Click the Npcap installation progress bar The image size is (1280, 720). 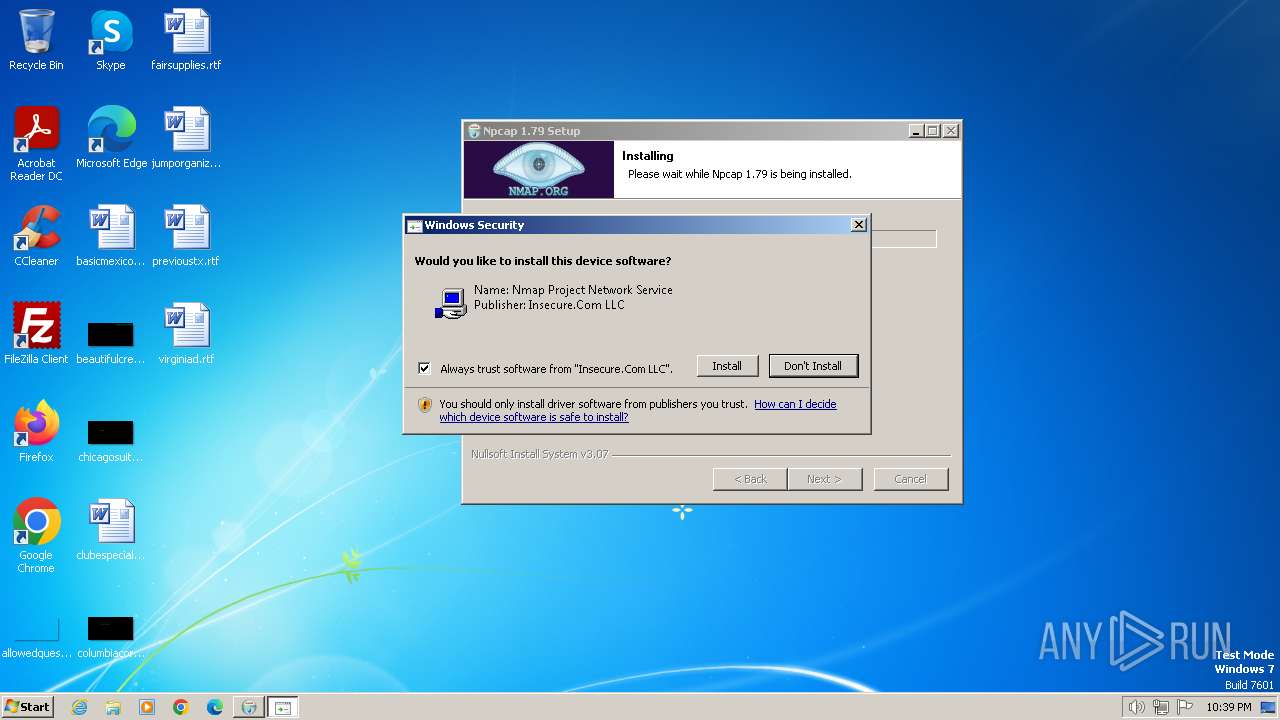point(904,239)
